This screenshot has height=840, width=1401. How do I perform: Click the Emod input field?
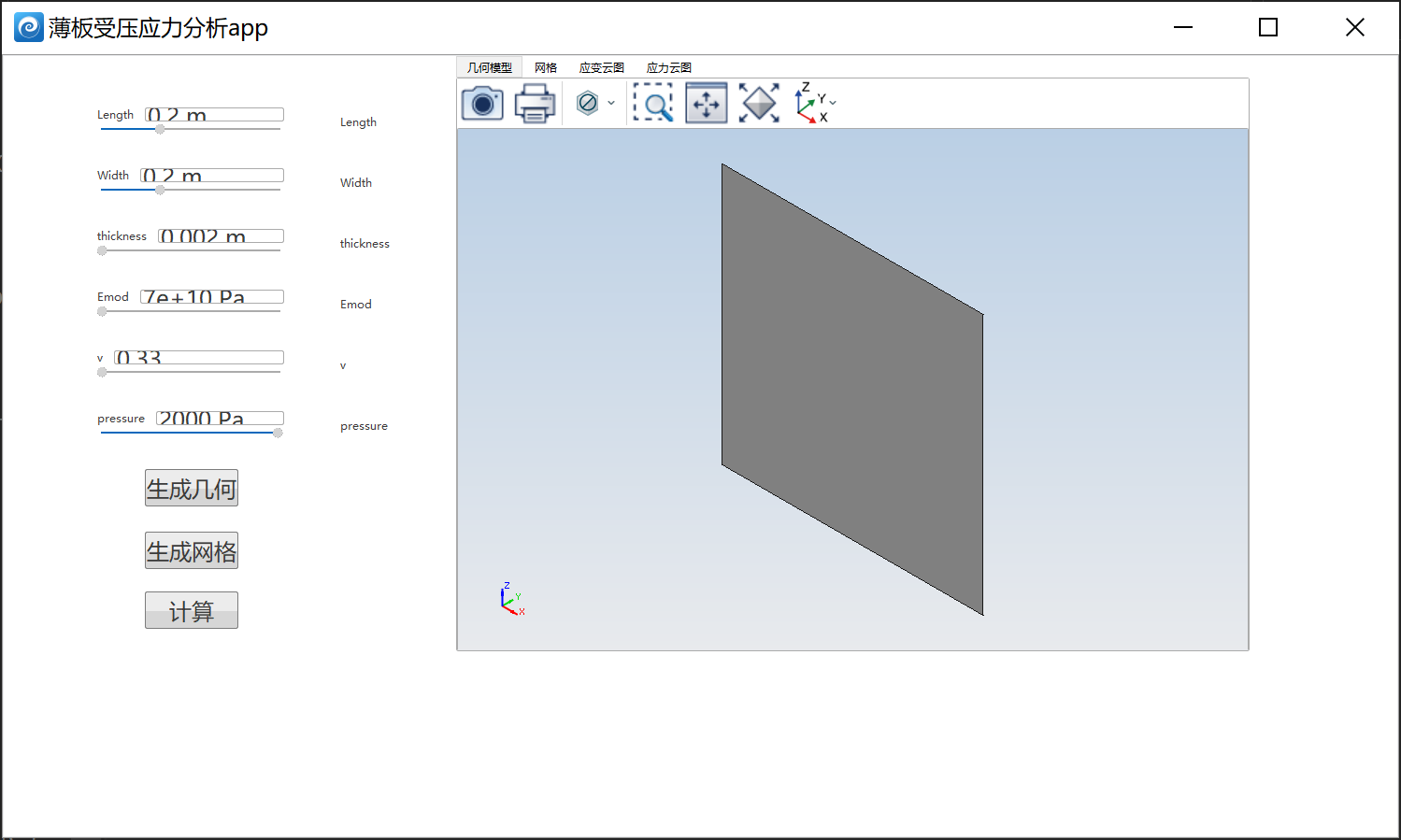(212, 296)
